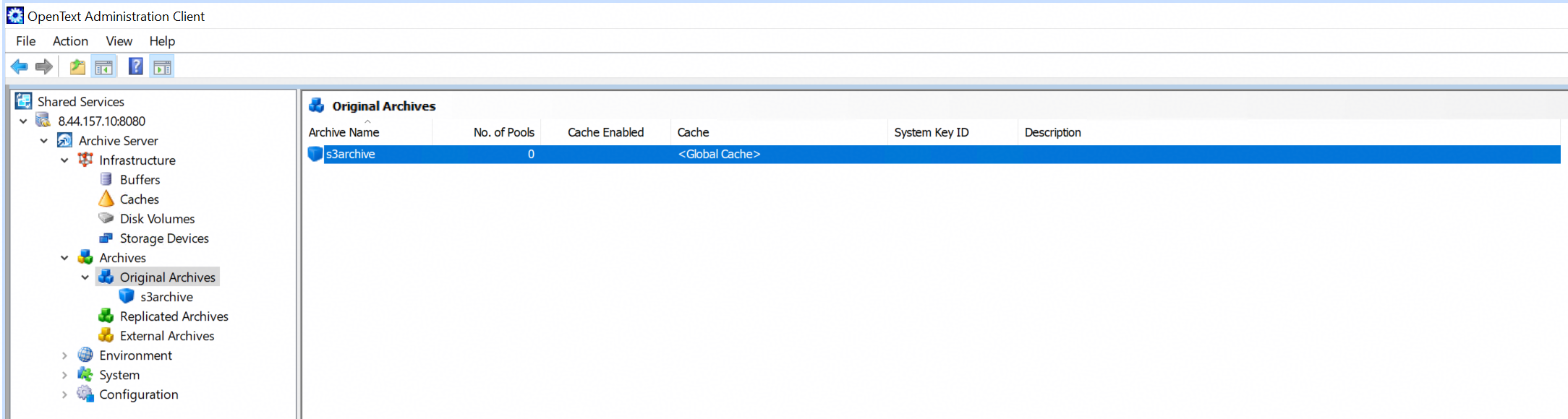Select the 8.44.157.10:8080 label
1568x419 pixels.
point(102,121)
